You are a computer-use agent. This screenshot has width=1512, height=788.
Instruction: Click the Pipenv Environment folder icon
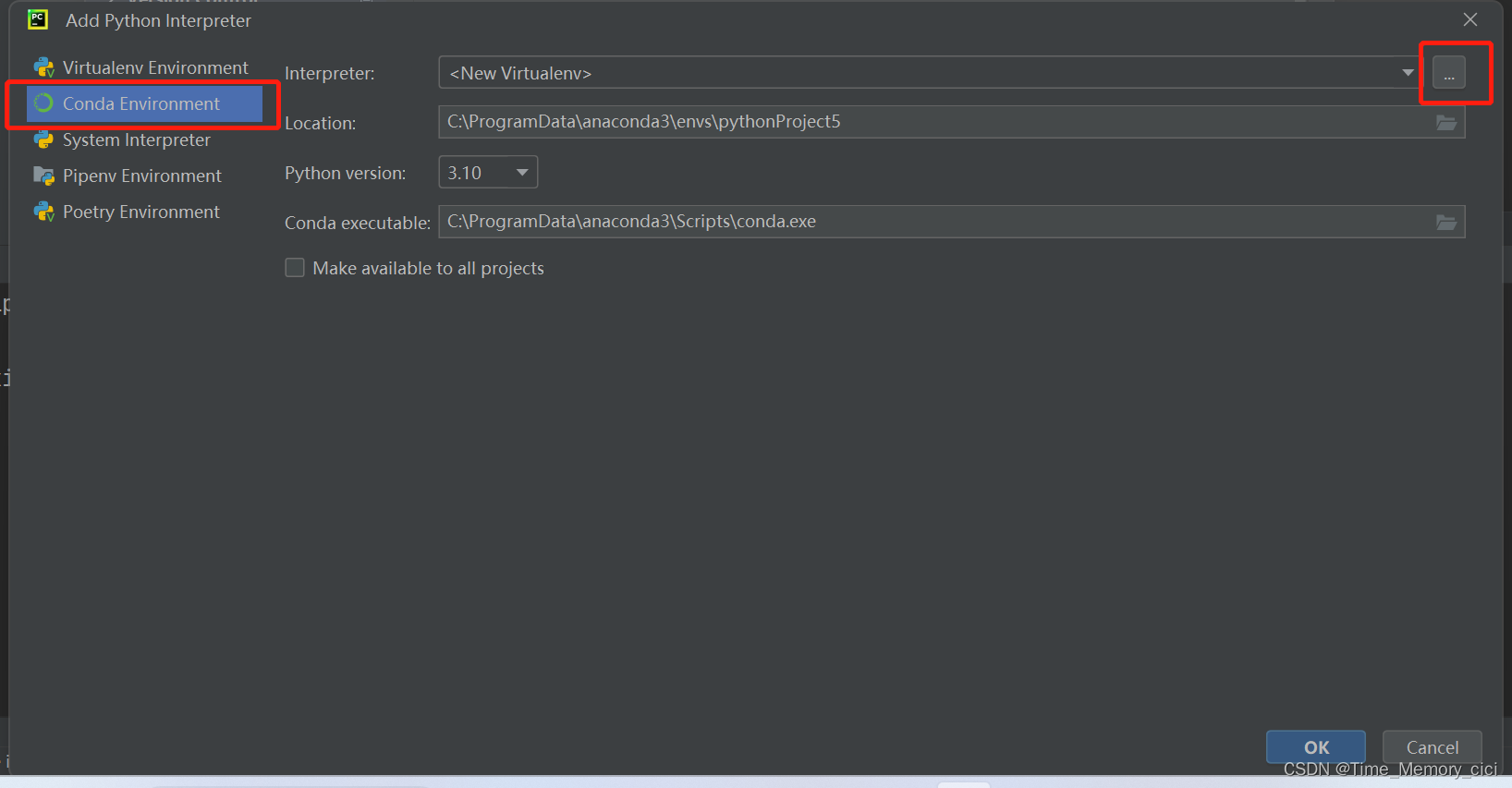43,176
